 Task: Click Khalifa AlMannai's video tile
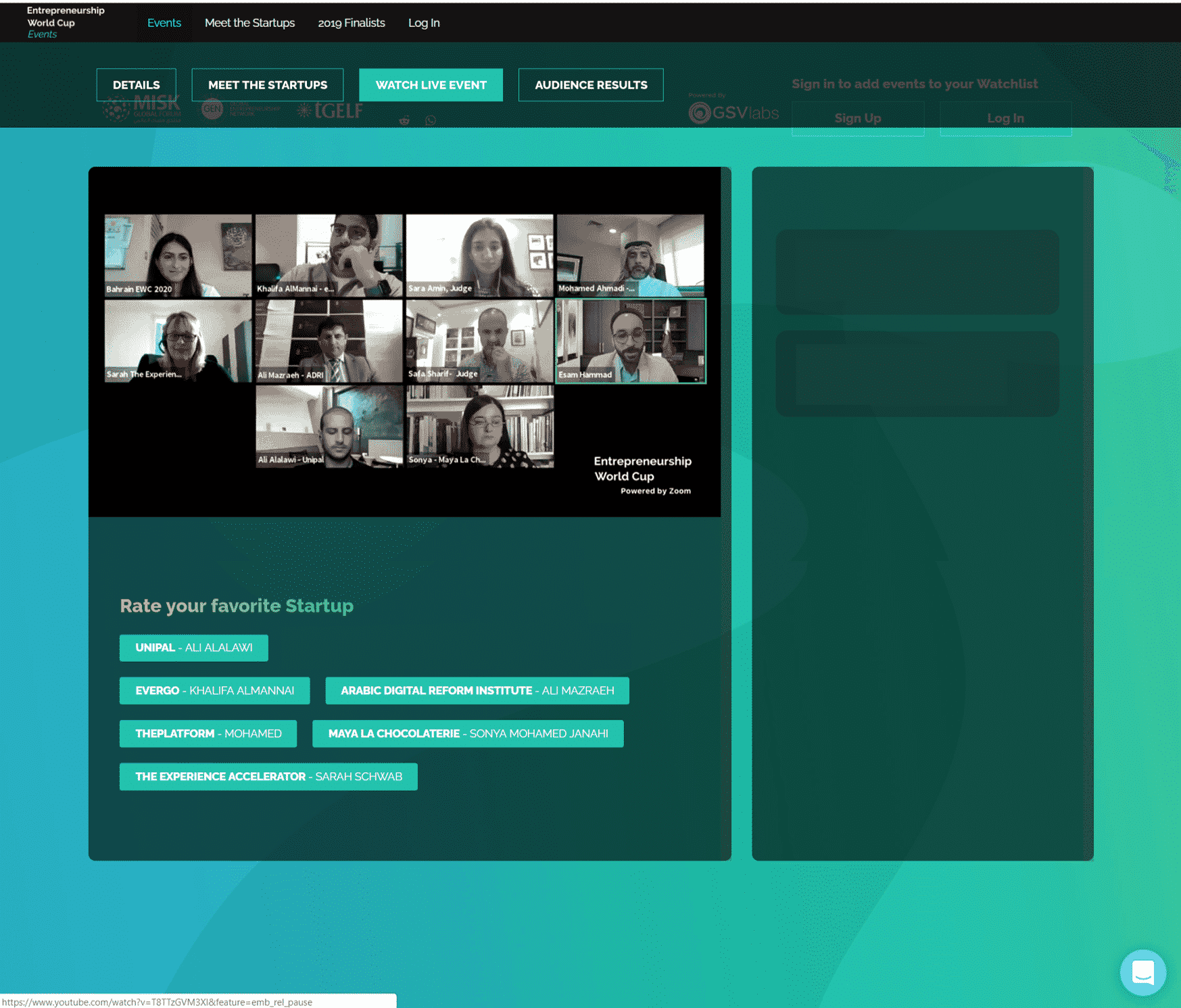click(x=329, y=256)
